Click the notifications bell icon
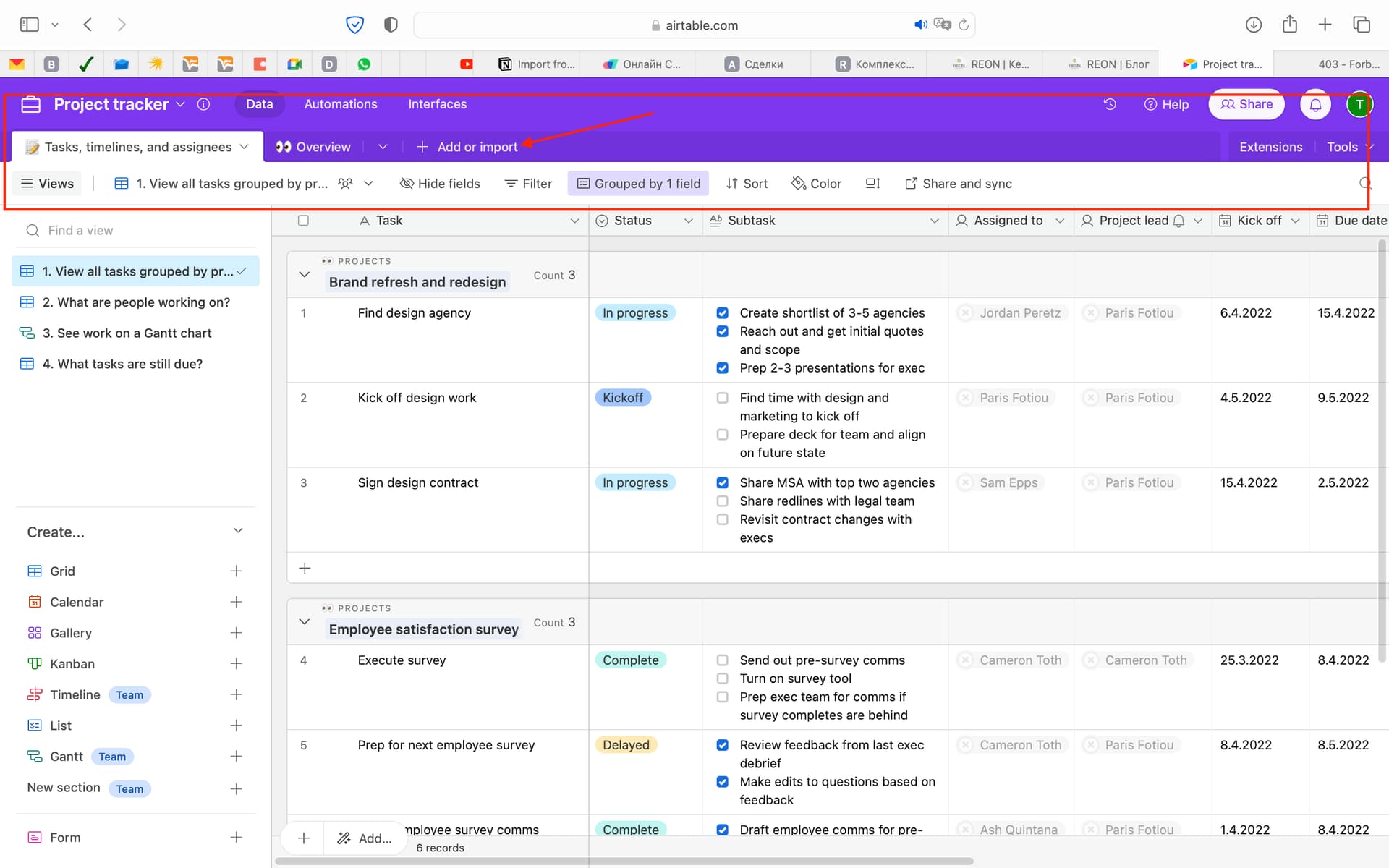The height and width of the screenshot is (868, 1389). click(x=1315, y=105)
